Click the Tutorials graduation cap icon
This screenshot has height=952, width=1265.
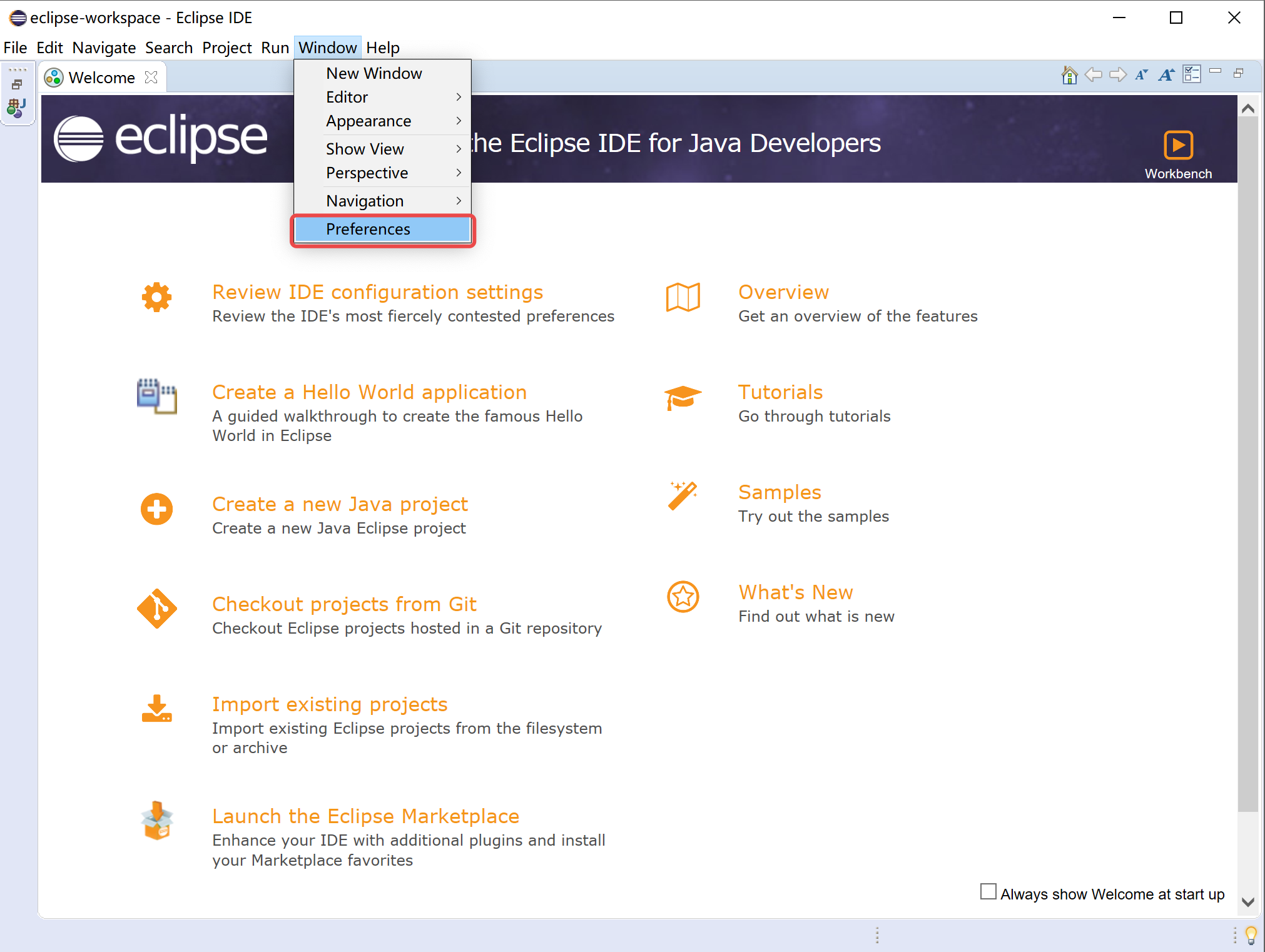coord(683,397)
